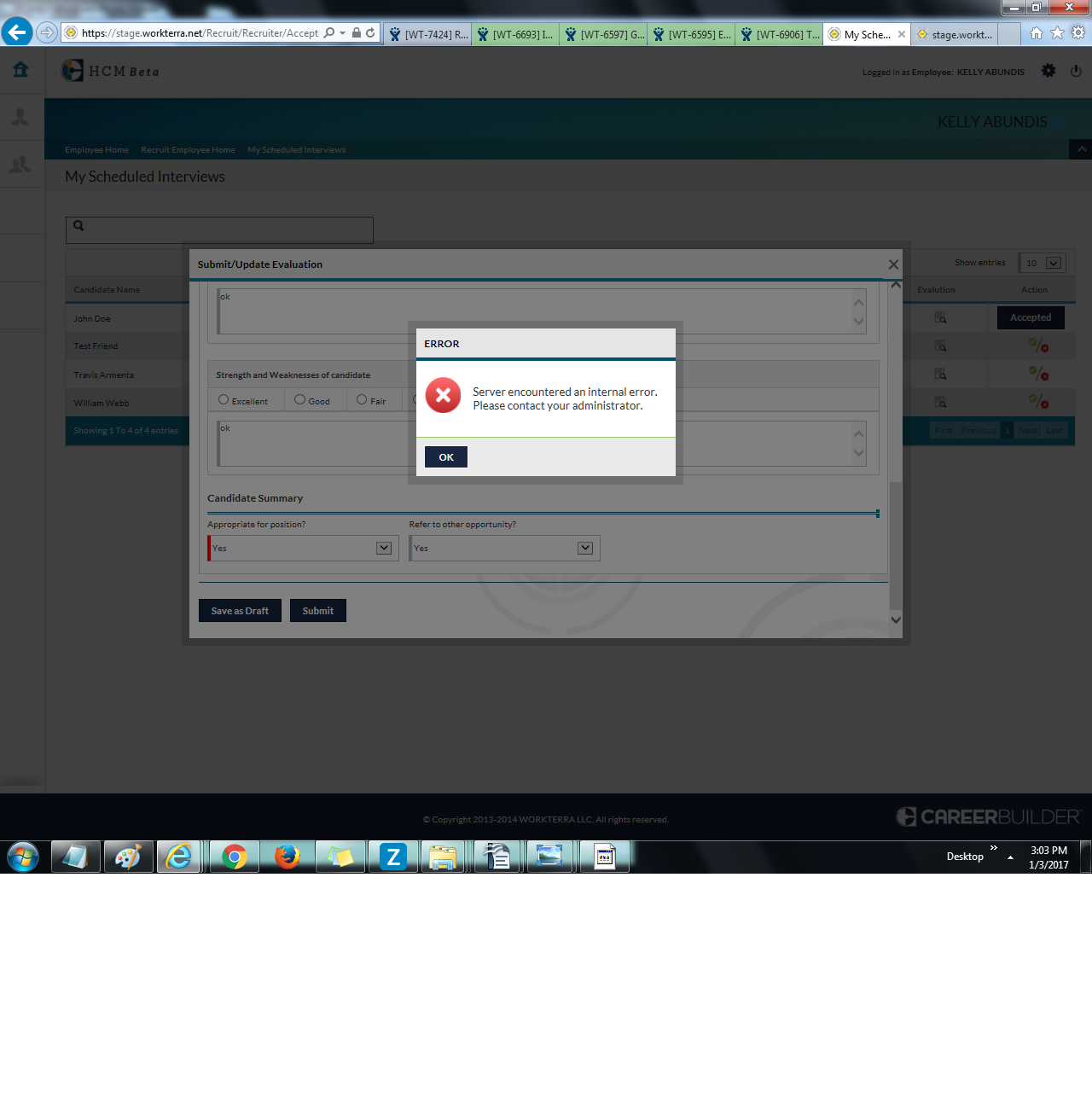The image size is (1092, 1104).
Task: Click evaluation icon for John Doe row
Action: tap(940, 317)
